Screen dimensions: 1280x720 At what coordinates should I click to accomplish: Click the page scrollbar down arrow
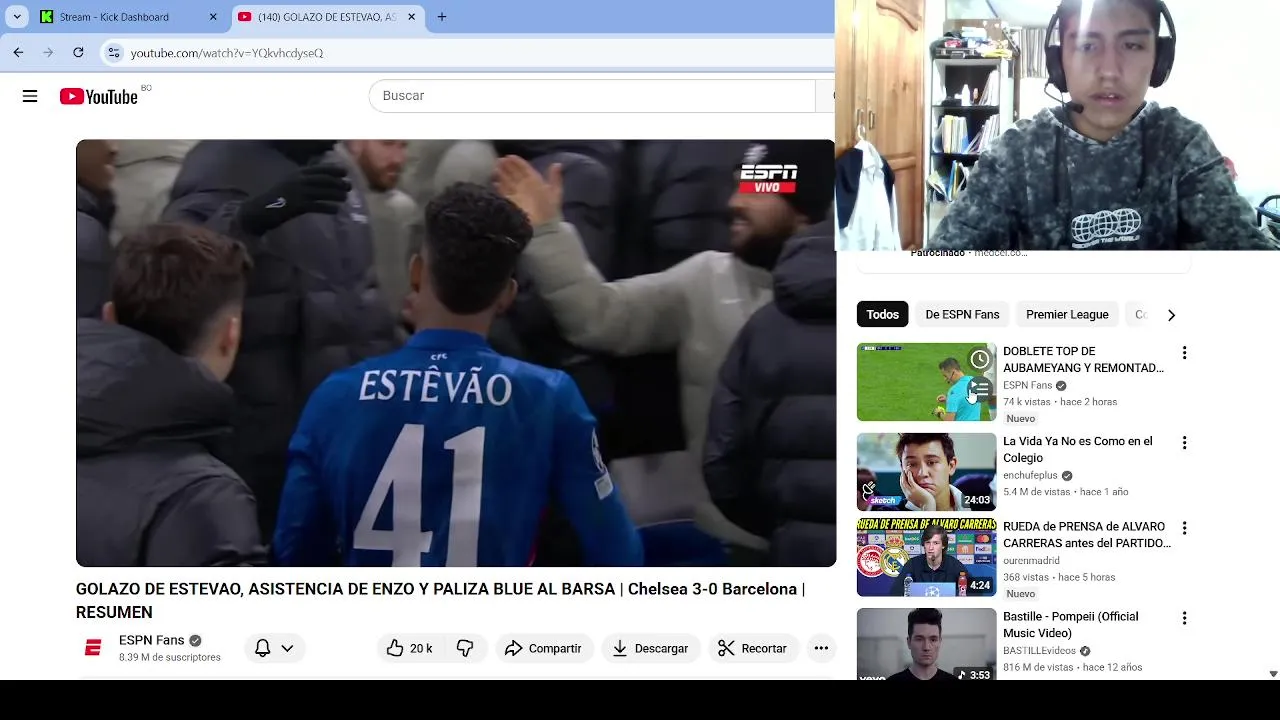point(1273,675)
